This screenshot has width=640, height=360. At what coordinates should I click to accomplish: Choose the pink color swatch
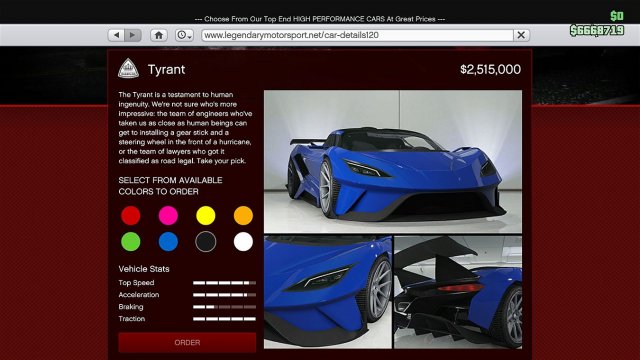168,216
